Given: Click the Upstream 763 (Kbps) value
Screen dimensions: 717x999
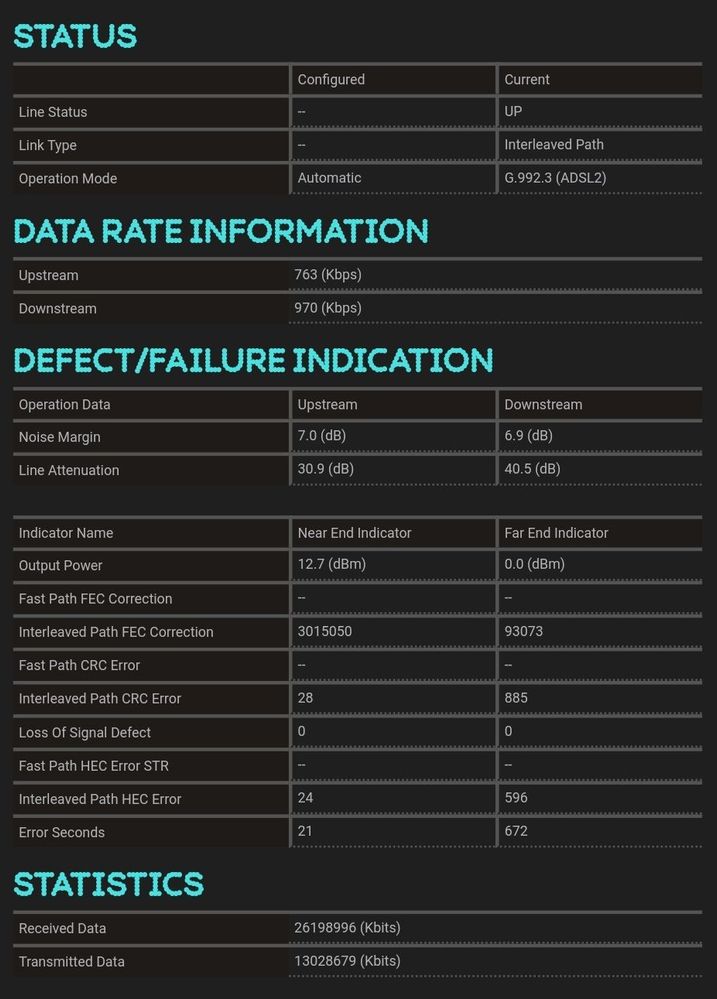Looking at the screenshot, I should pos(328,275).
